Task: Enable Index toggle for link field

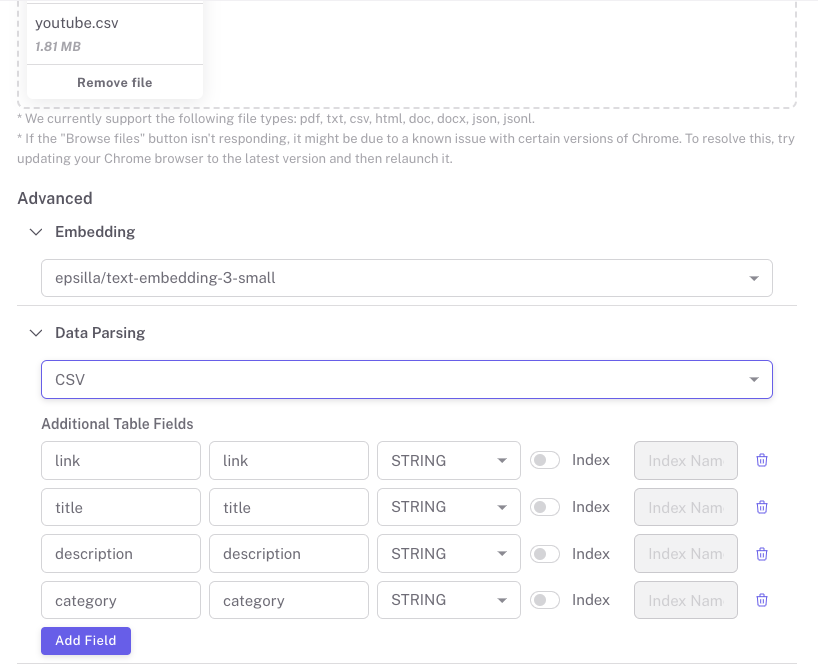Action: 545,461
